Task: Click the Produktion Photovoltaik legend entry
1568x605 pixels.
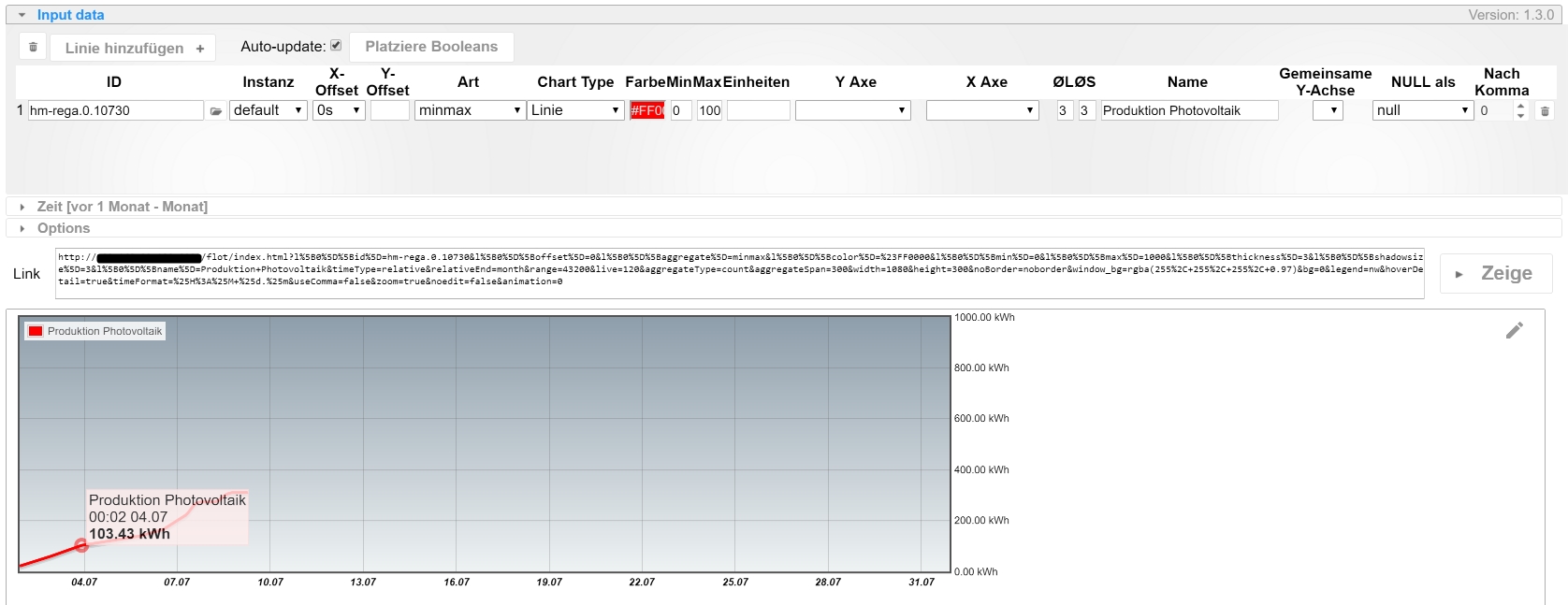Action: coord(95,331)
